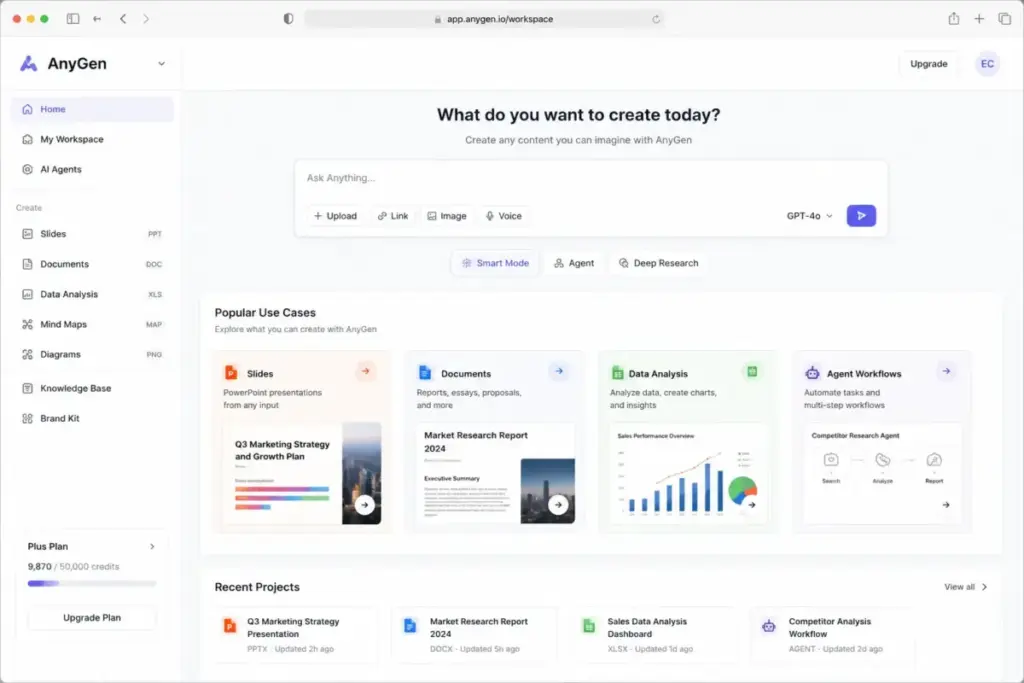Switch to Agent mode
This screenshot has width=1024, height=683.
[x=574, y=263]
